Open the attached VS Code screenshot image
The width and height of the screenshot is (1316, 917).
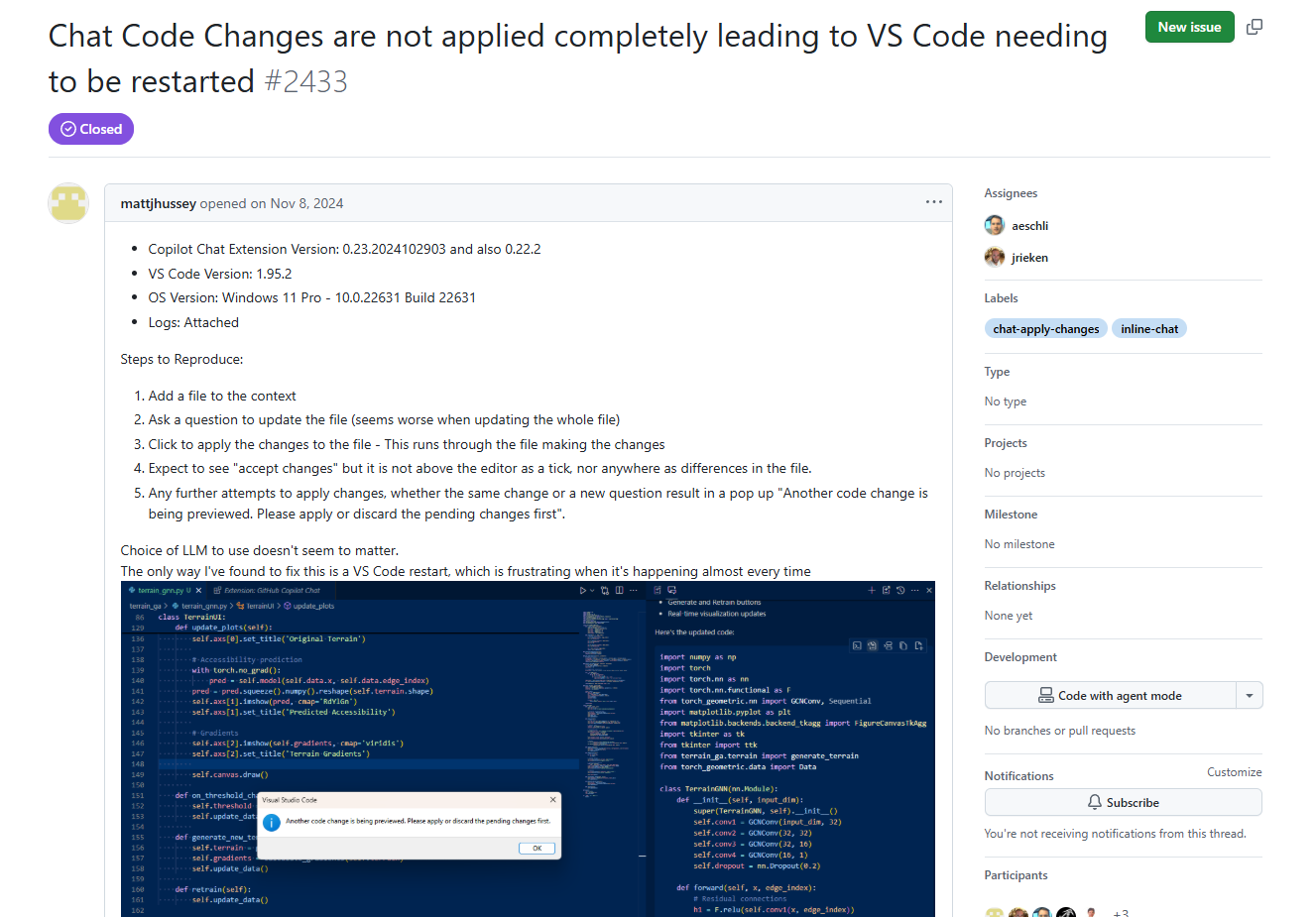click(528, 748)
